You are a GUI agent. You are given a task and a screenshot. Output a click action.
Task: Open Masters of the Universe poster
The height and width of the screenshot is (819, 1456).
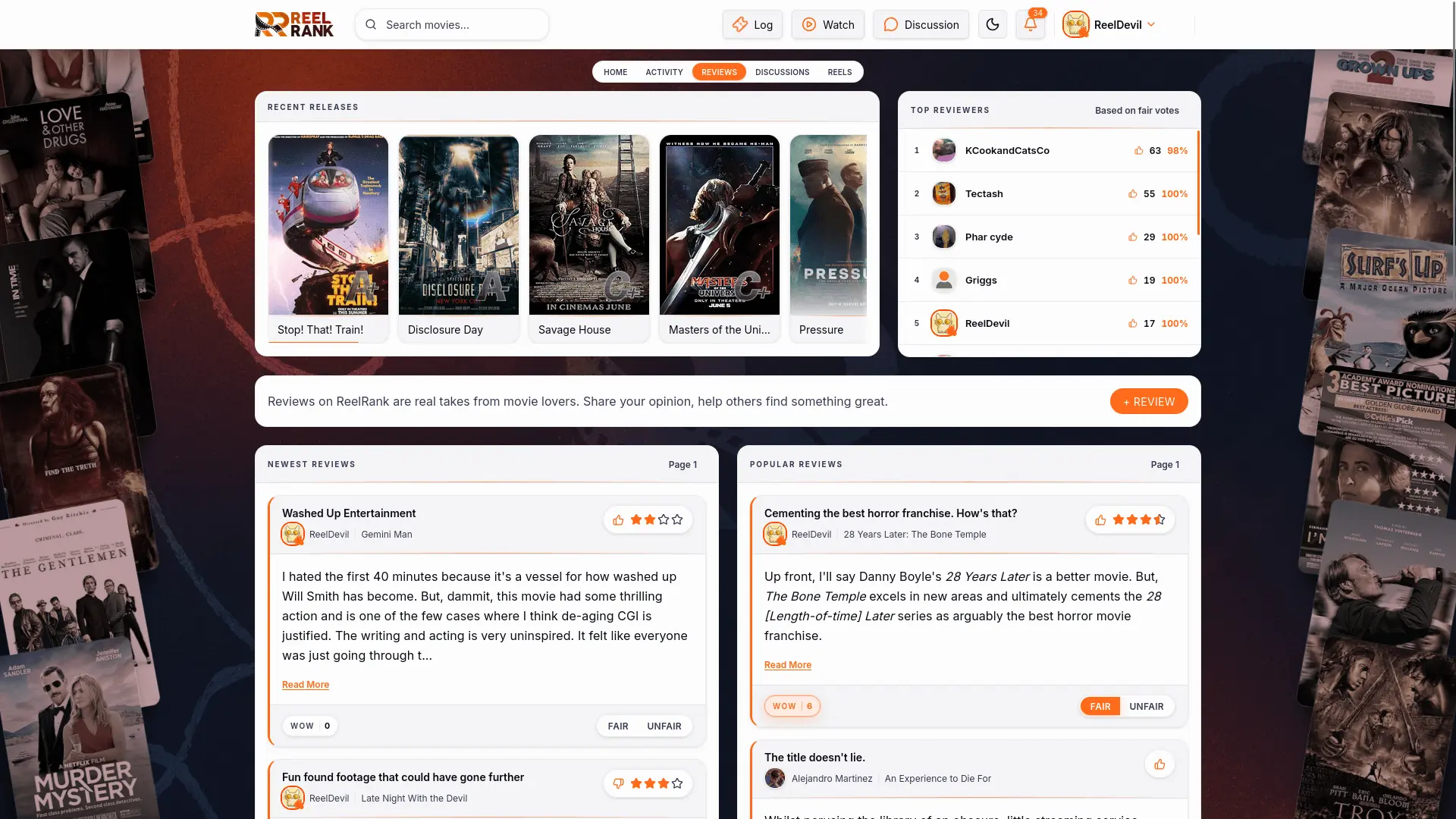tap(720, 225)
